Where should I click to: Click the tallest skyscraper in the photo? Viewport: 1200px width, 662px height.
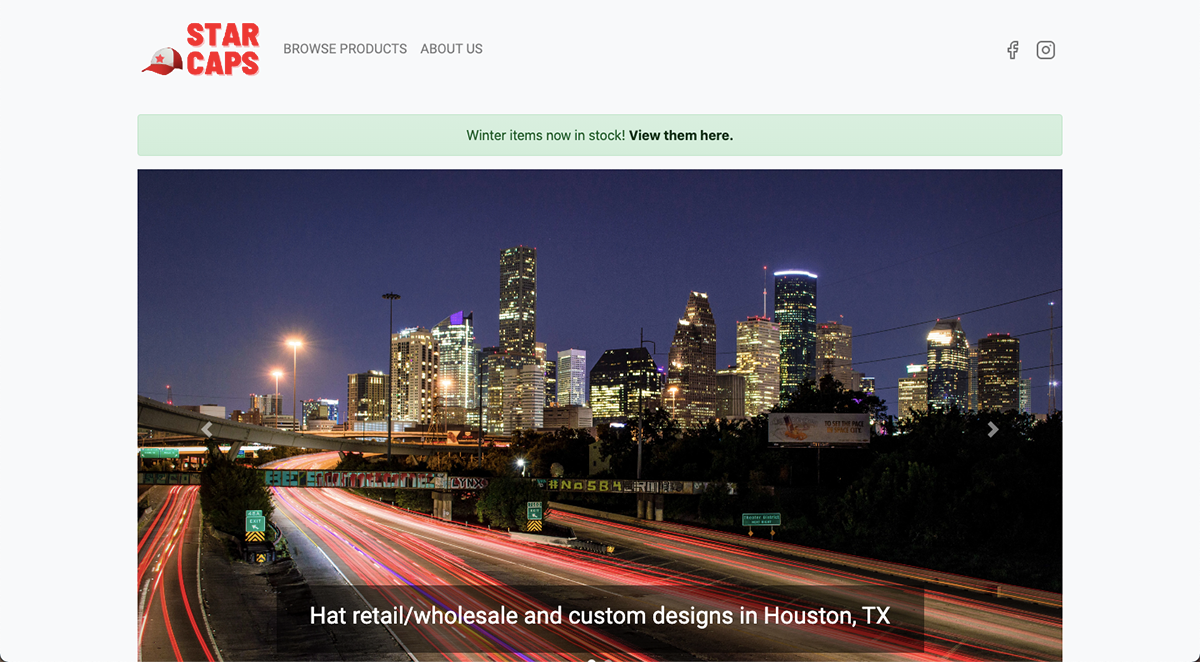pos(517,300)
